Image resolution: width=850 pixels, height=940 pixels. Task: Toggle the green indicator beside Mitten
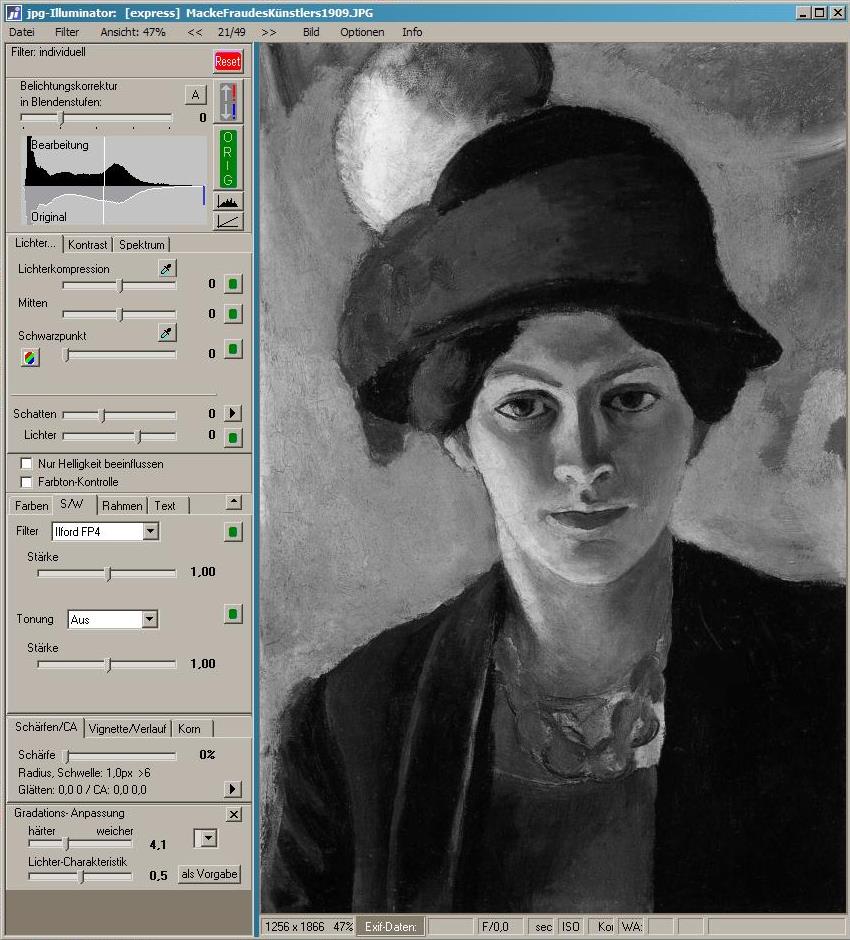tap(233, 314)
